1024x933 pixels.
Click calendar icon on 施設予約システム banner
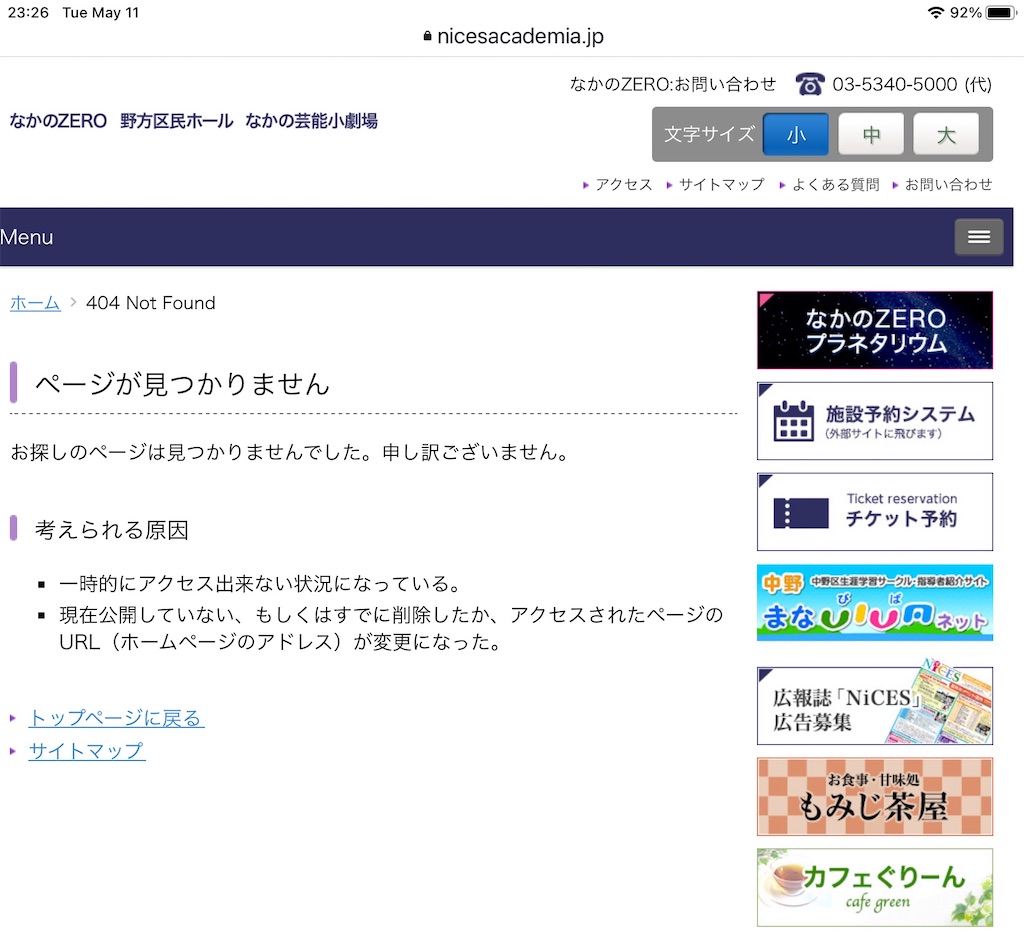tap(793, 421)
